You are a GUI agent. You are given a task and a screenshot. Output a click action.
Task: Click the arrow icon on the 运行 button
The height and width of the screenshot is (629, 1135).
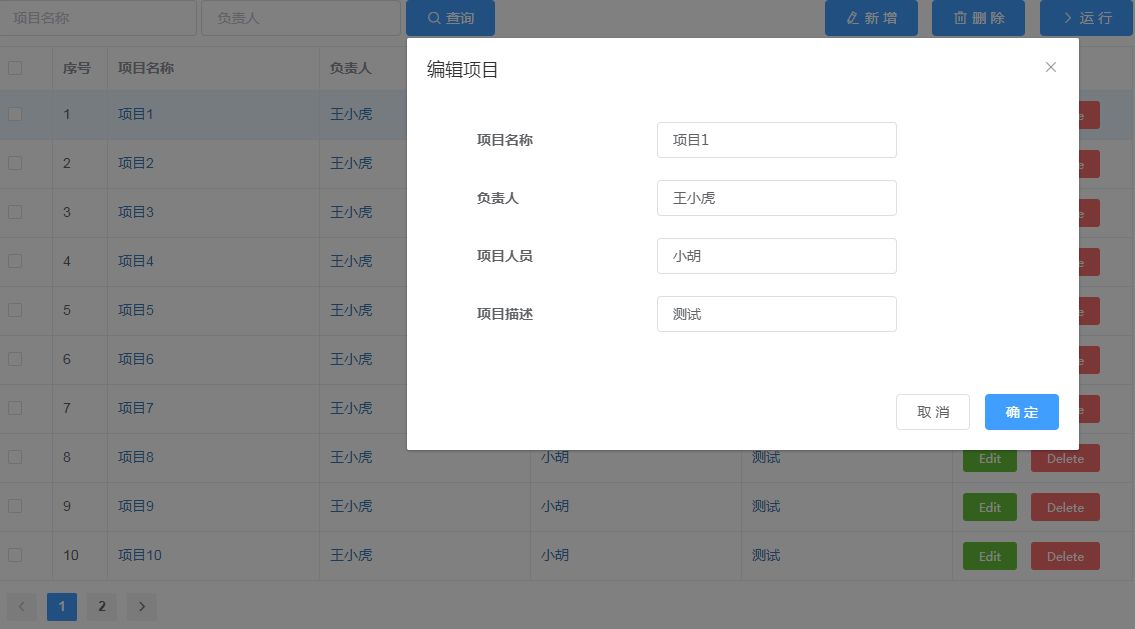[1066, 18]
